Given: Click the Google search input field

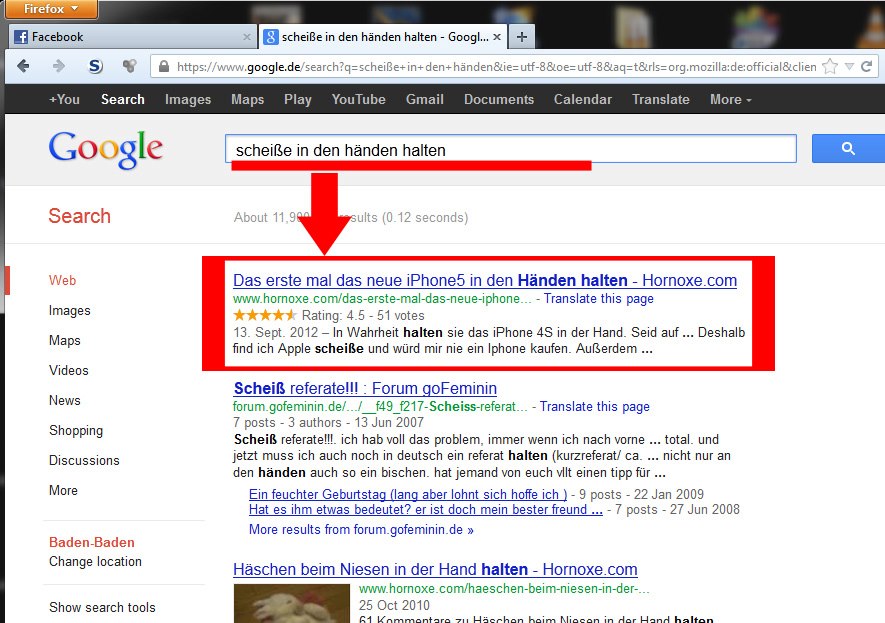Looking at the screenshot, I should click(510, 150).
